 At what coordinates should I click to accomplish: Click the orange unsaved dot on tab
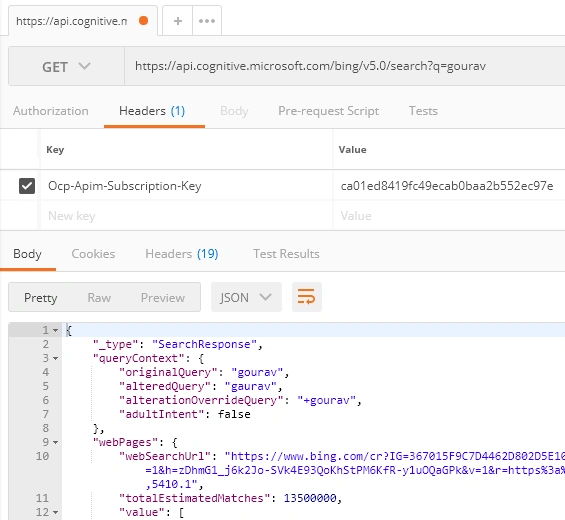[143, 21]
